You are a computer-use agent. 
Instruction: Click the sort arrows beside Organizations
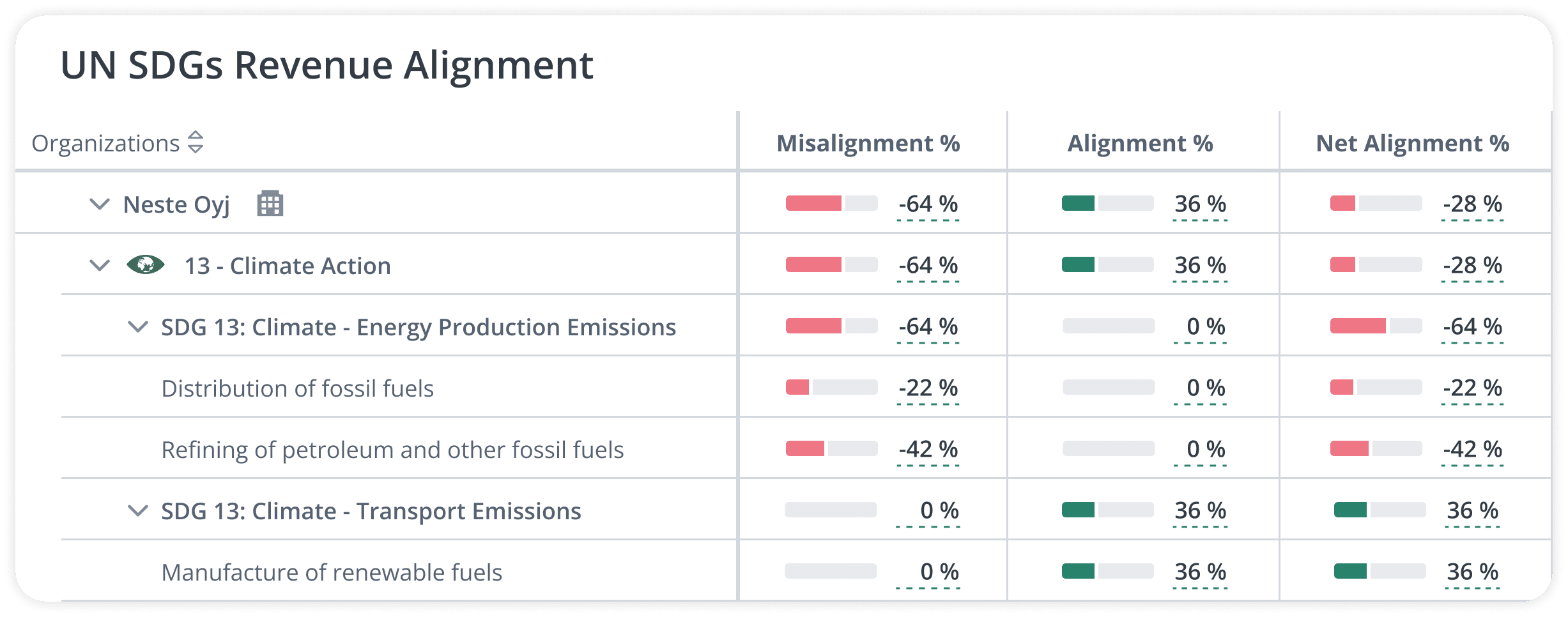point(196,142)
